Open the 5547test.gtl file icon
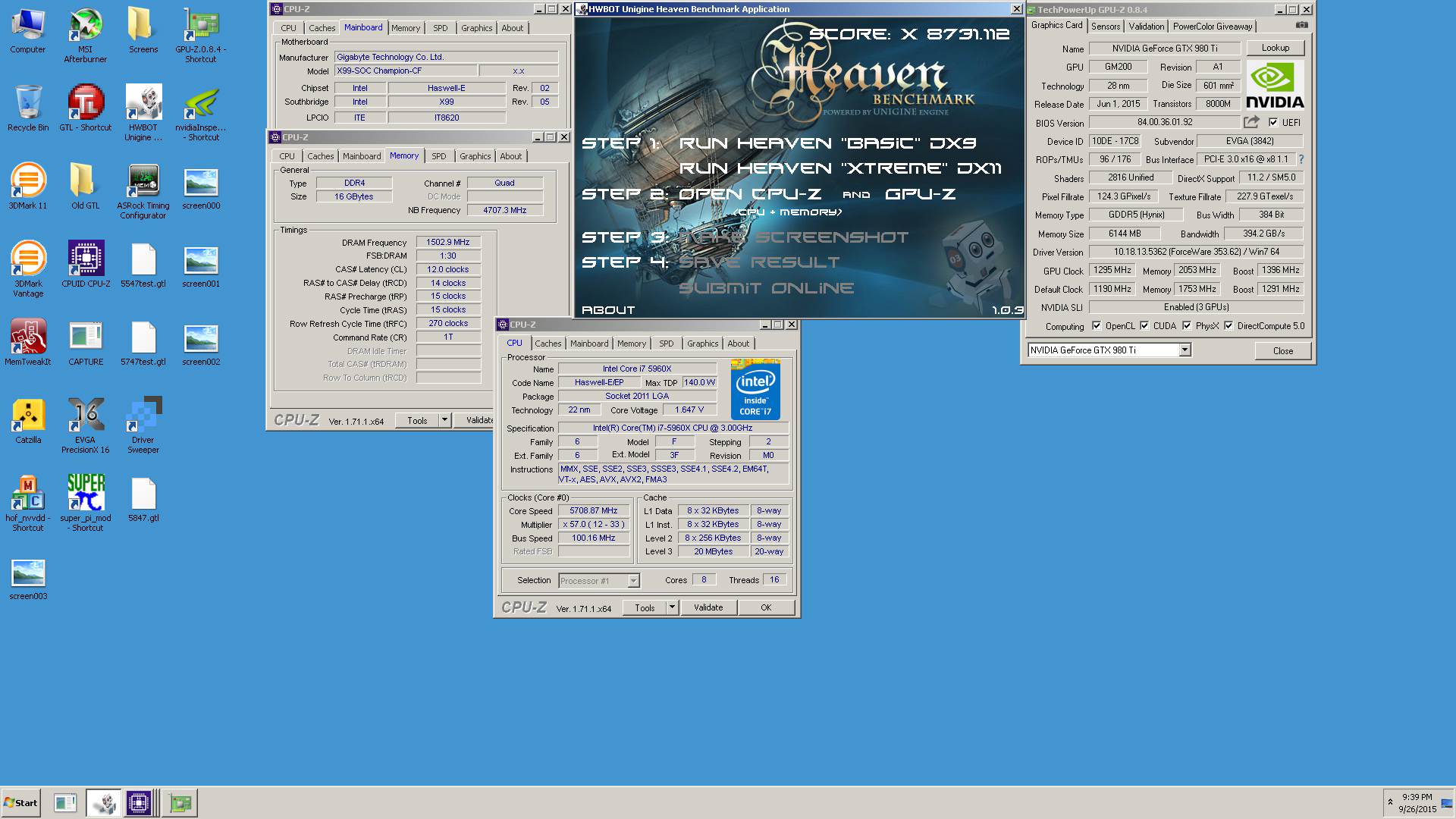Viewport: 1456px width, 819px height. [x=143, y=265]
